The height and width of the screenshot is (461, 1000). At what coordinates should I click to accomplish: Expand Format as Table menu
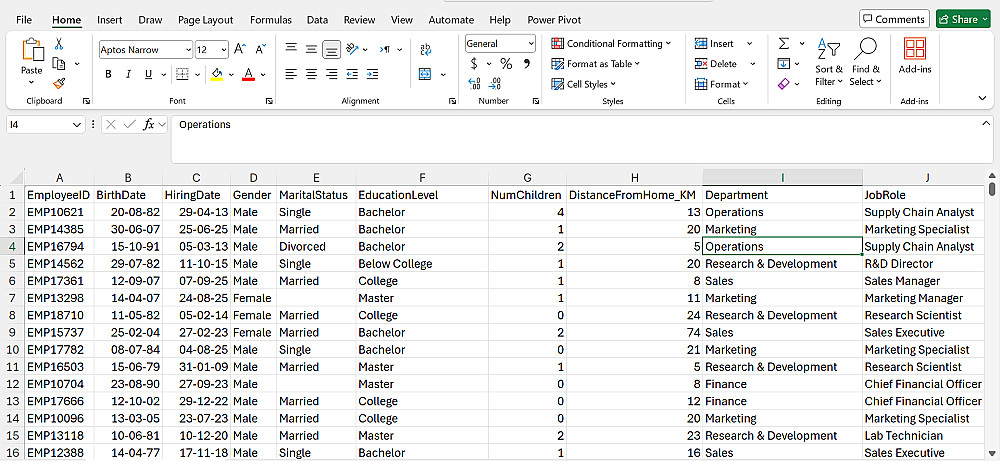[x=595, y=64]
